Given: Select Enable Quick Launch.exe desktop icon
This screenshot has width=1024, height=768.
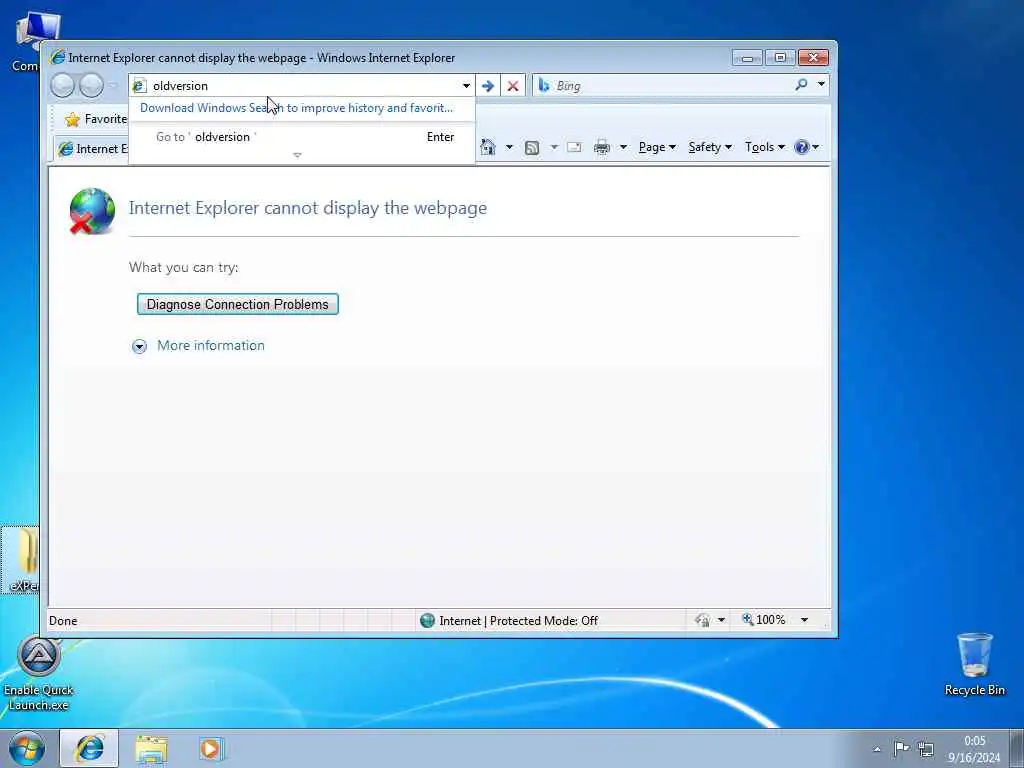Looking at the screenshot, I should click(x=39, y=673).
